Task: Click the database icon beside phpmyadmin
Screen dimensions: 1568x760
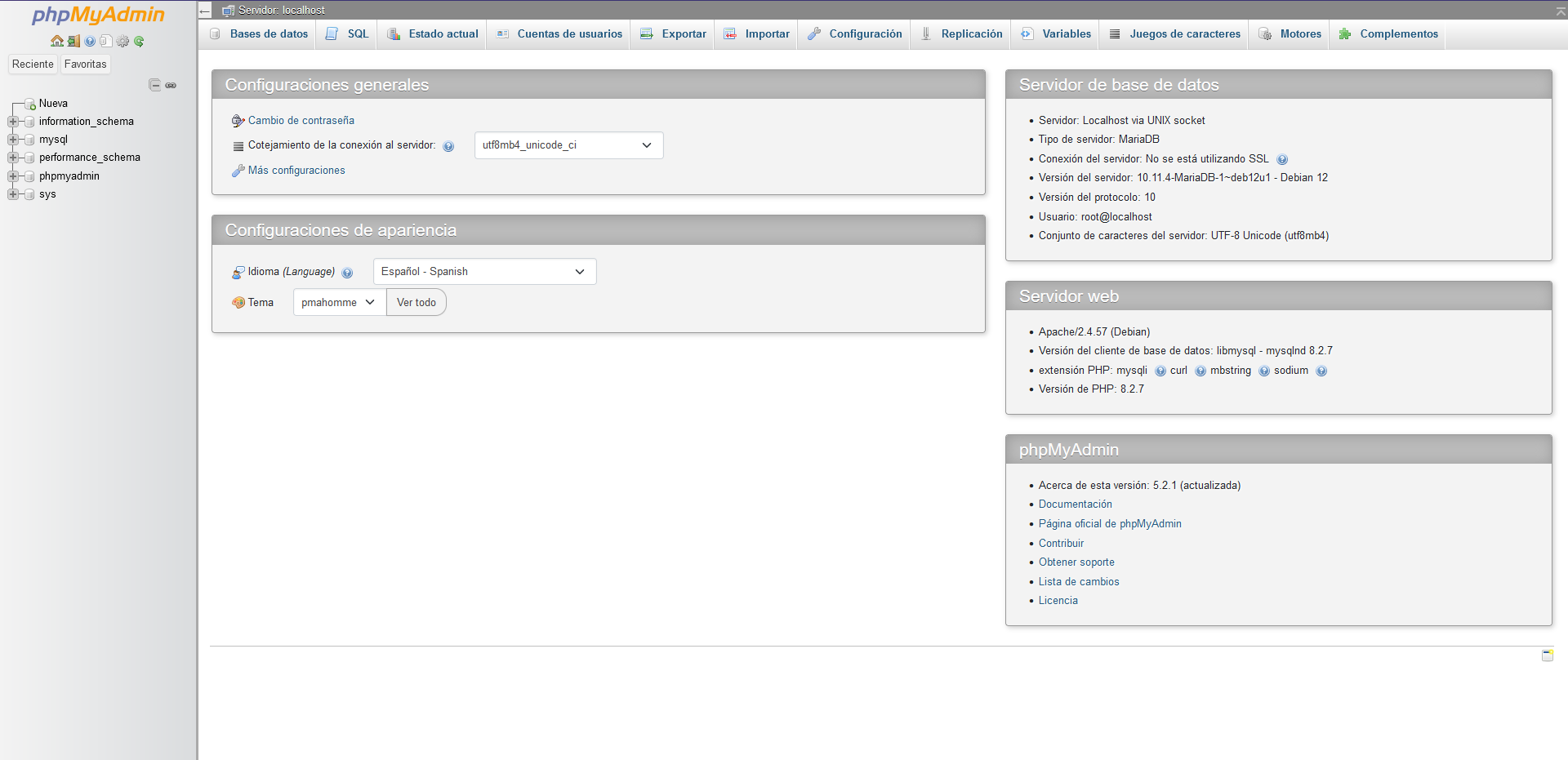Action: 29,176
